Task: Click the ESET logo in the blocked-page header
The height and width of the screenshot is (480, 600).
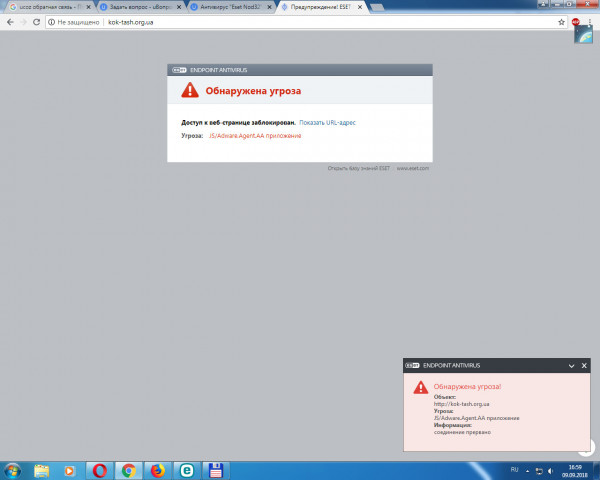Action: [x=179, y=70]
